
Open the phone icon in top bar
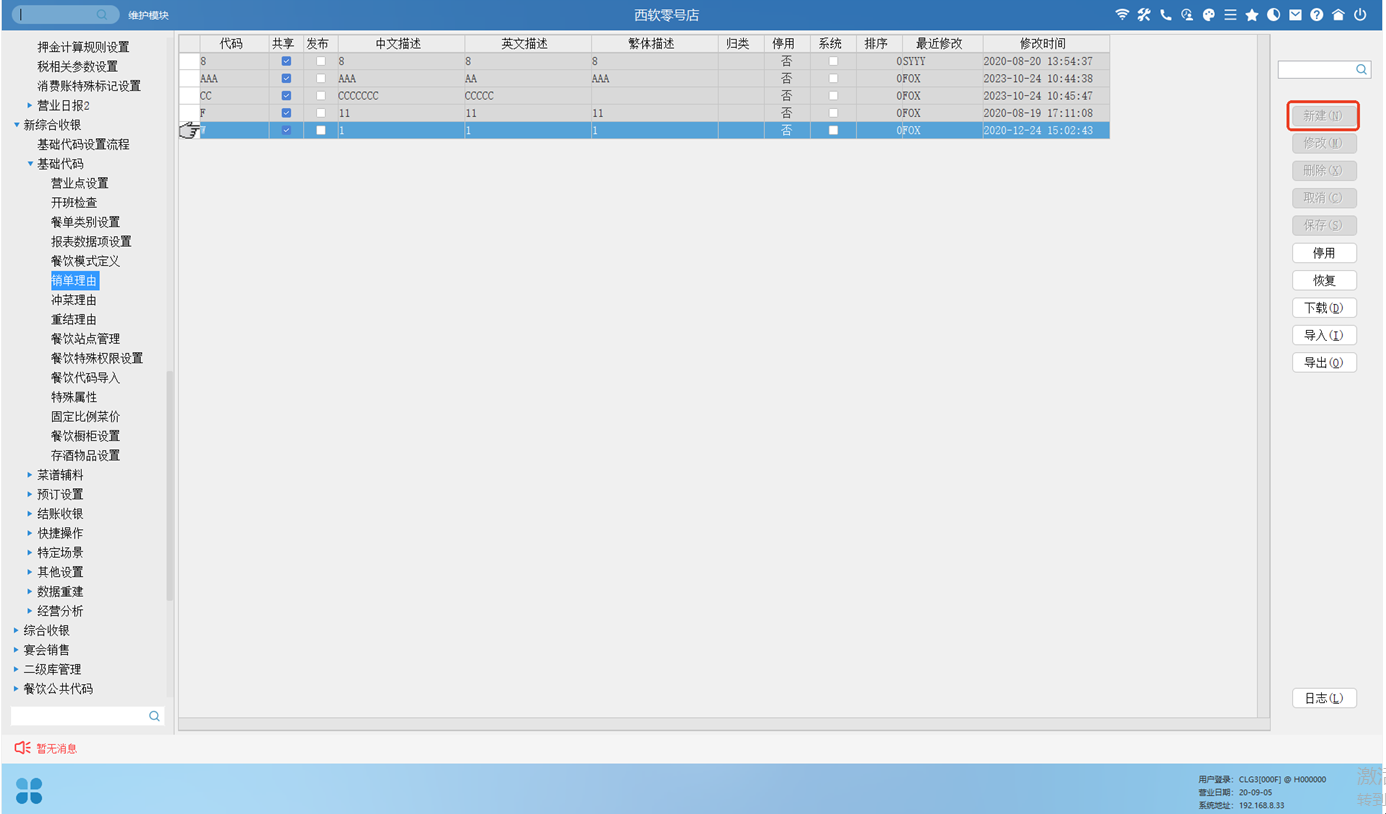click(1165, 15)
